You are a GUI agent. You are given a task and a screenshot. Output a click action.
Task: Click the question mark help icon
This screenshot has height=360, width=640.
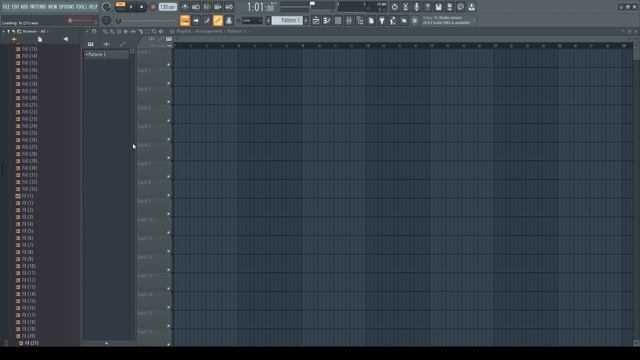click(427, 7)
